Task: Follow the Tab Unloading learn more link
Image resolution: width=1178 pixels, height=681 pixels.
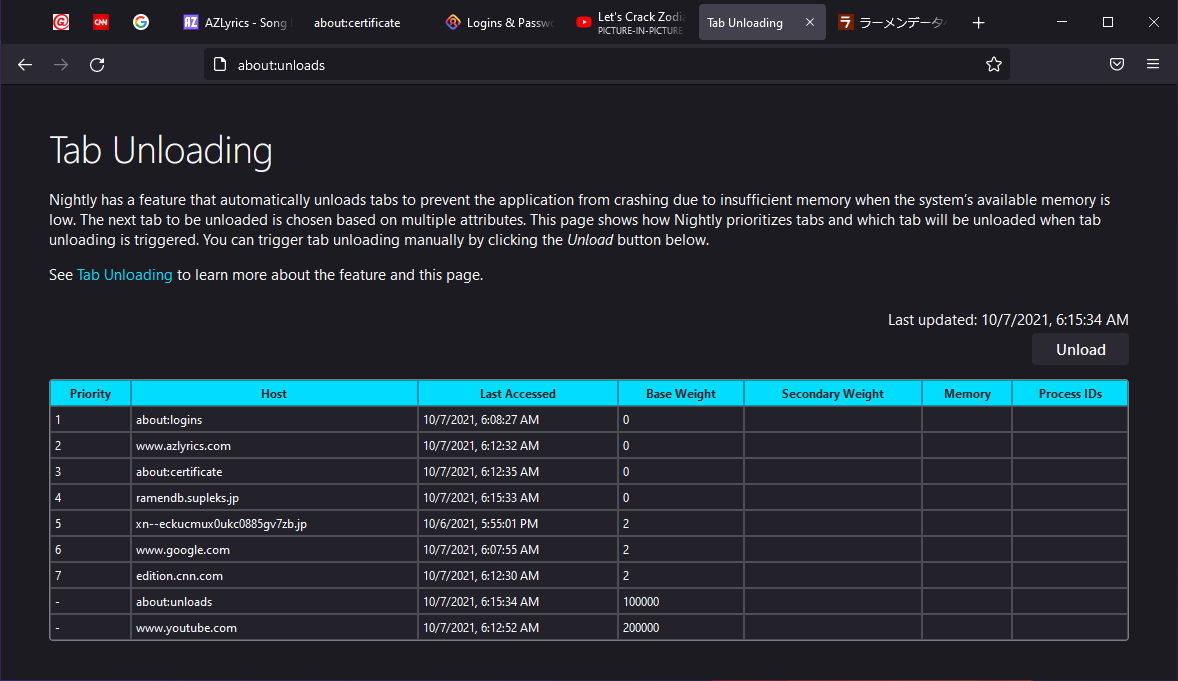Action: pos(125,275)
